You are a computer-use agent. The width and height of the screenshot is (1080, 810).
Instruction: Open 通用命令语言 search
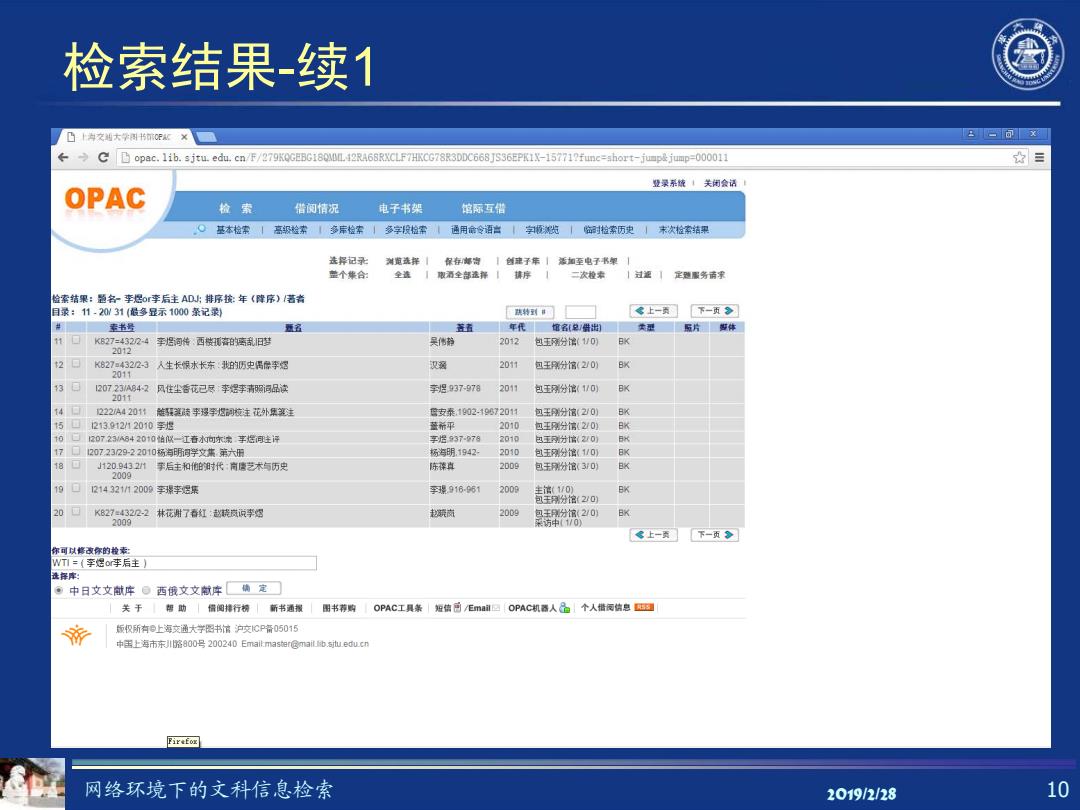[476, 229]
